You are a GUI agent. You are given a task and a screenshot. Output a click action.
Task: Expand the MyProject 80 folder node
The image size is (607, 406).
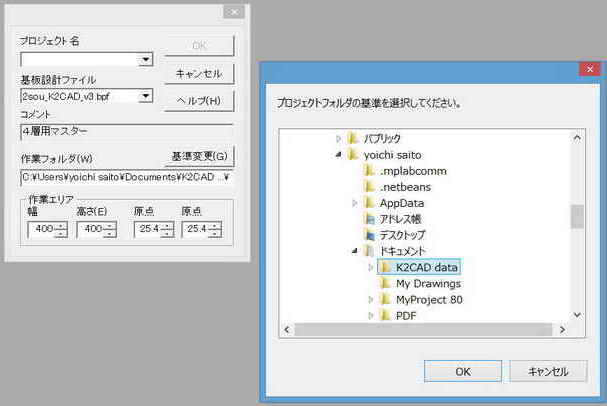pyautogui.click(x=370, y=299)
